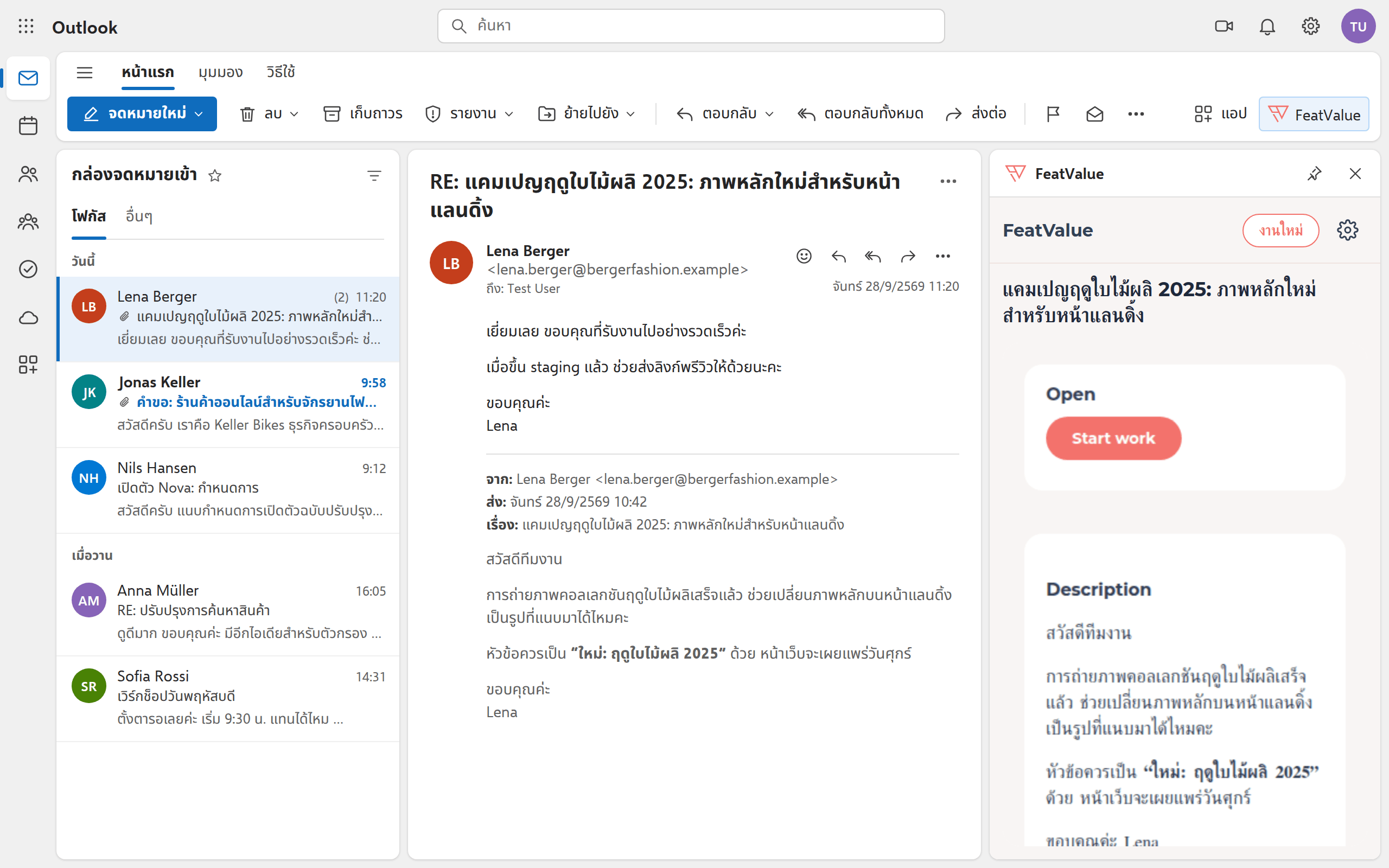
Task: Open the Sofia Rossi email
Action: tap(228, 698)
